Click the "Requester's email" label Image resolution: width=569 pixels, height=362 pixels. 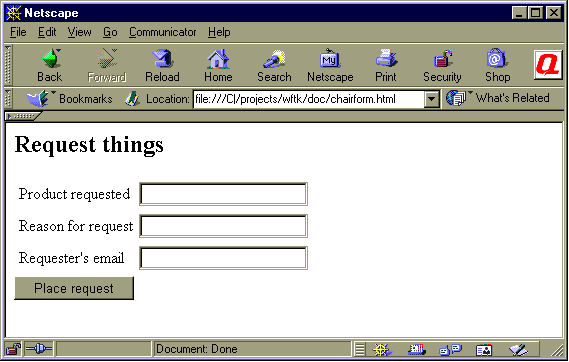(x=71, y=258)
